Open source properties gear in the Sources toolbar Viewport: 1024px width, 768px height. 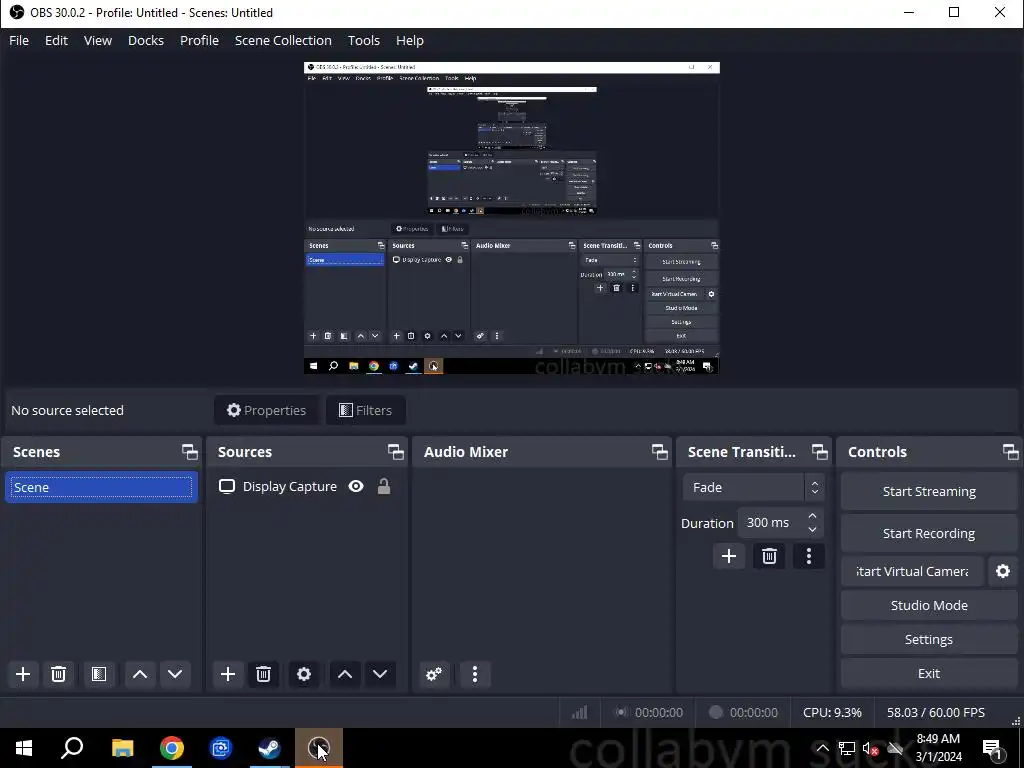304,674
